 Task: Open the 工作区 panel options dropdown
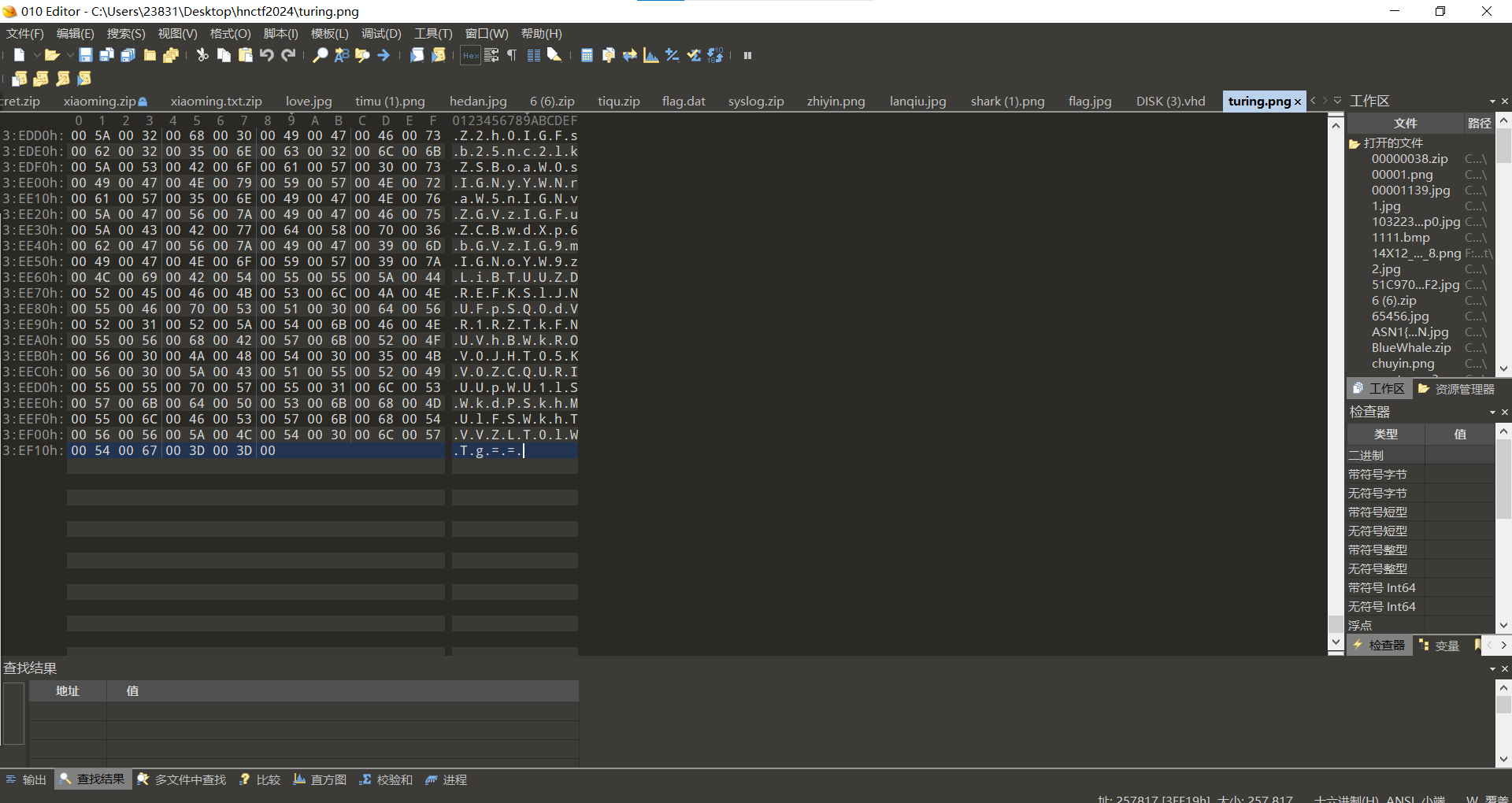(x=1492, y=102)
